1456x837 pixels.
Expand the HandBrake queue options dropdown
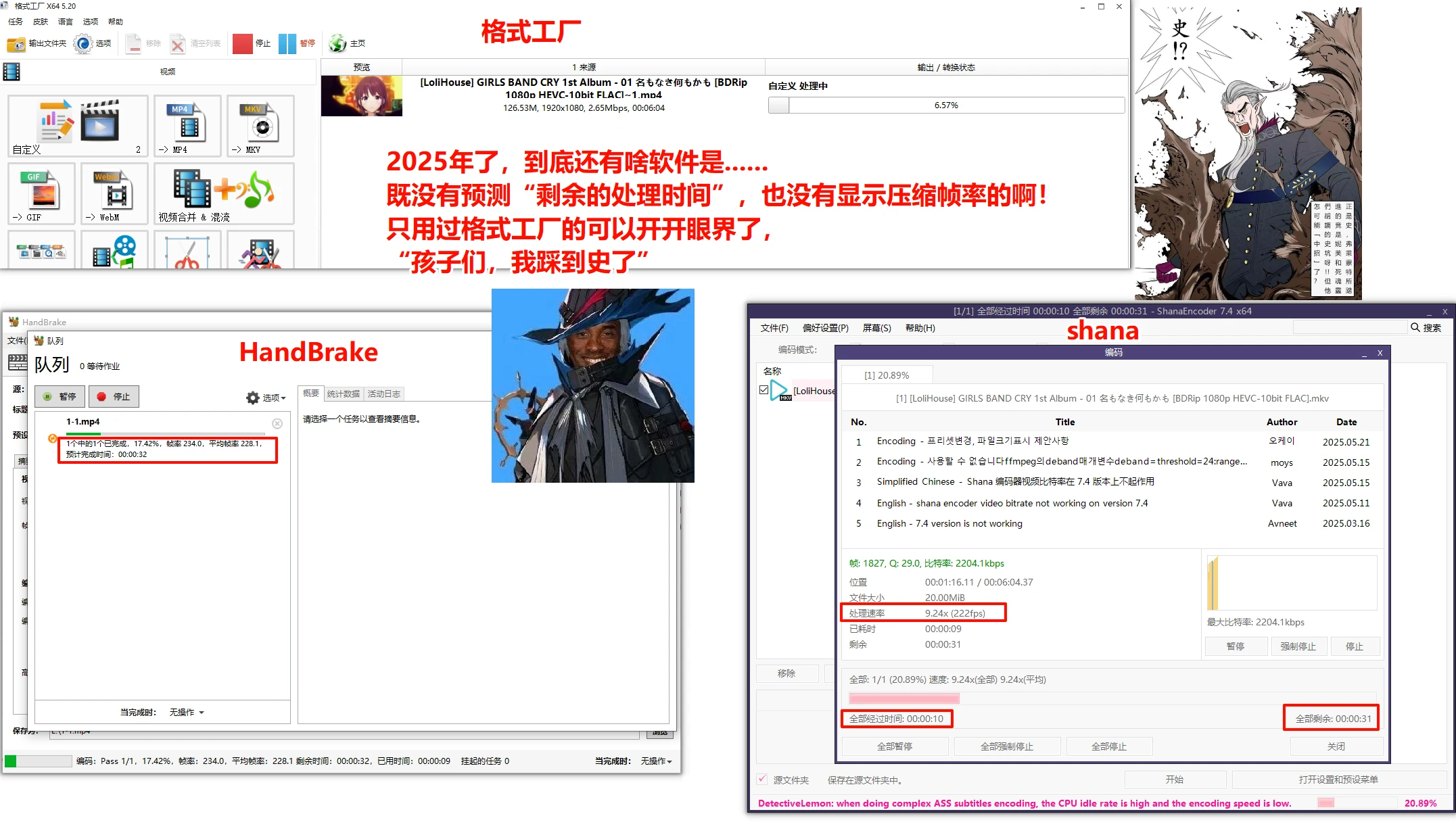click(x=266, y=398)
